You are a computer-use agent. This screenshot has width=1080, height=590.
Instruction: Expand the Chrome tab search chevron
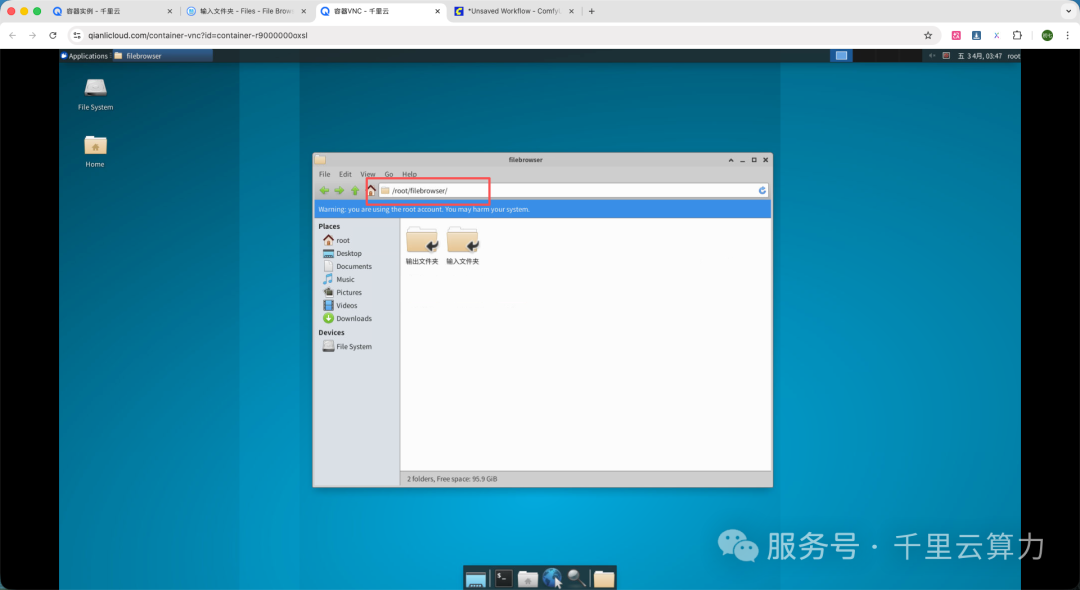(1068, 11)
